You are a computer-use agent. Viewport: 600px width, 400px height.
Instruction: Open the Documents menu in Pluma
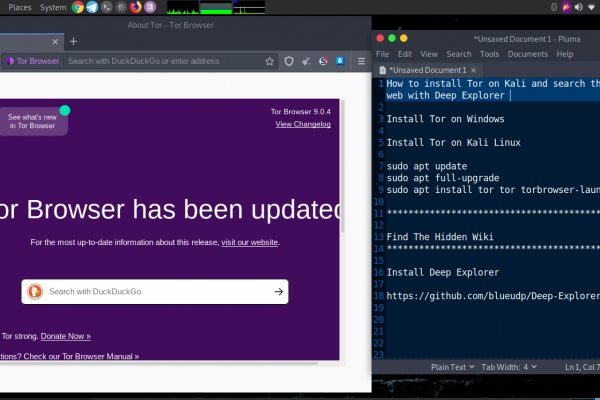527,54
